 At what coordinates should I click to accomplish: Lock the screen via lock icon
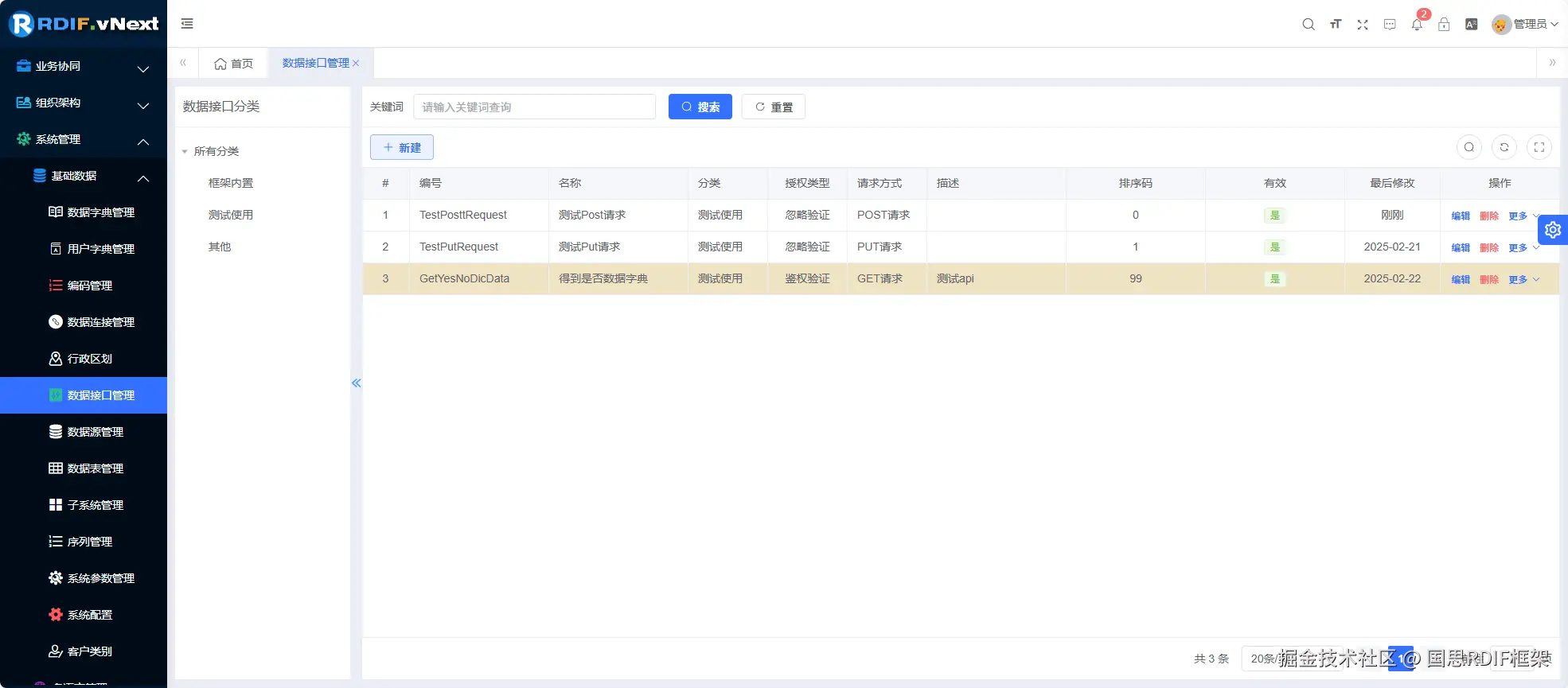click(1444, 24)
